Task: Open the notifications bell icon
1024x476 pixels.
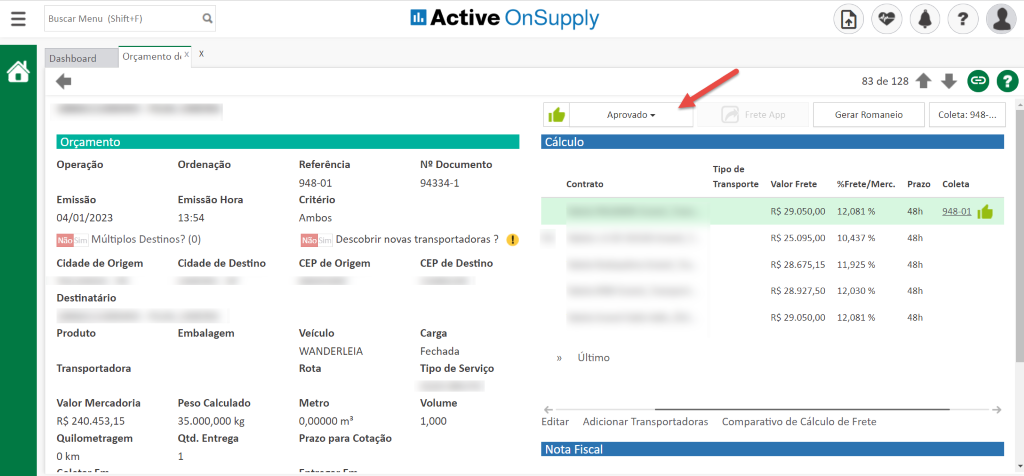Action: tap(926, 19)
